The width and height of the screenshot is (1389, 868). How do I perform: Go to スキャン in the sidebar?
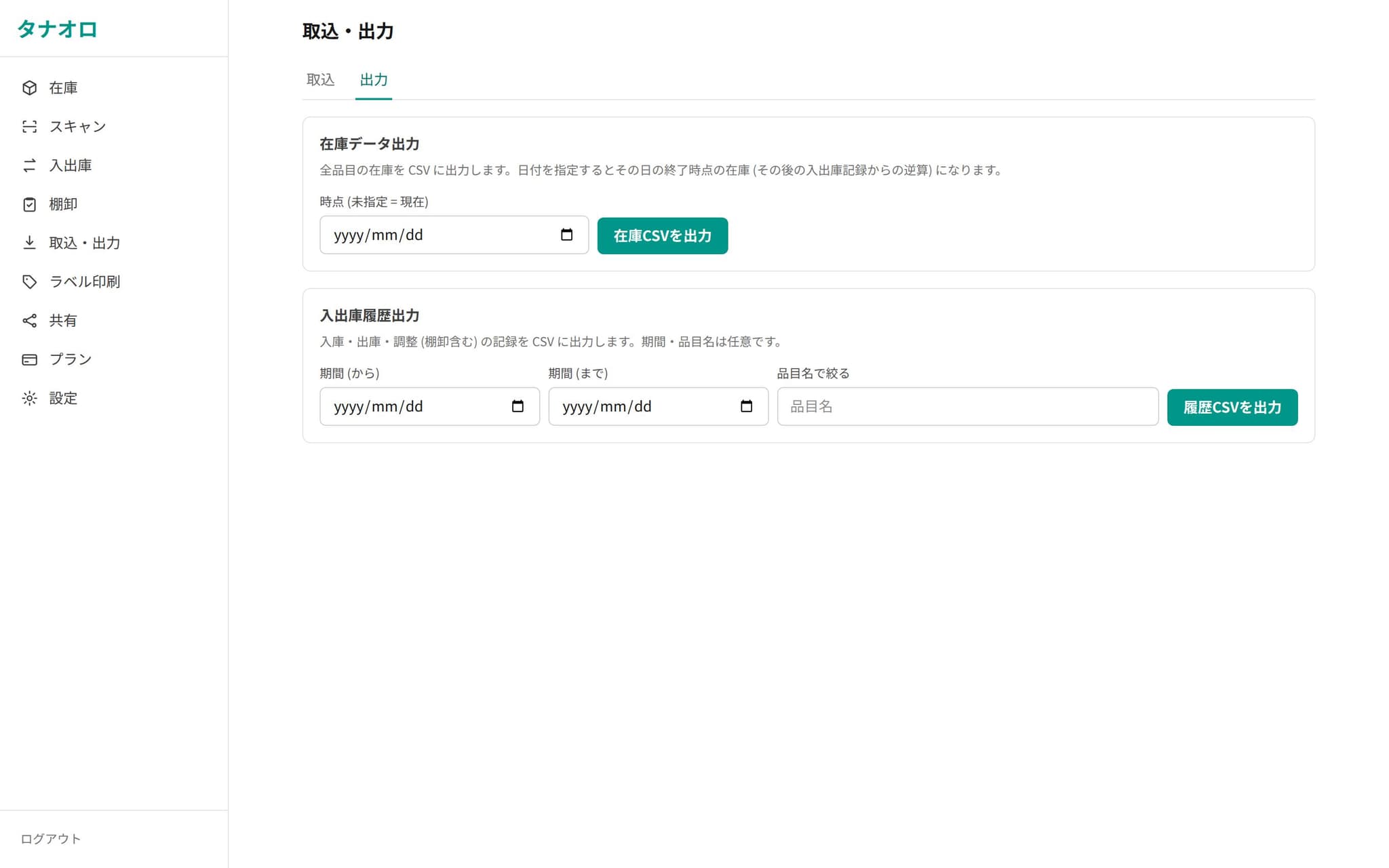click(x=114, y=126)
